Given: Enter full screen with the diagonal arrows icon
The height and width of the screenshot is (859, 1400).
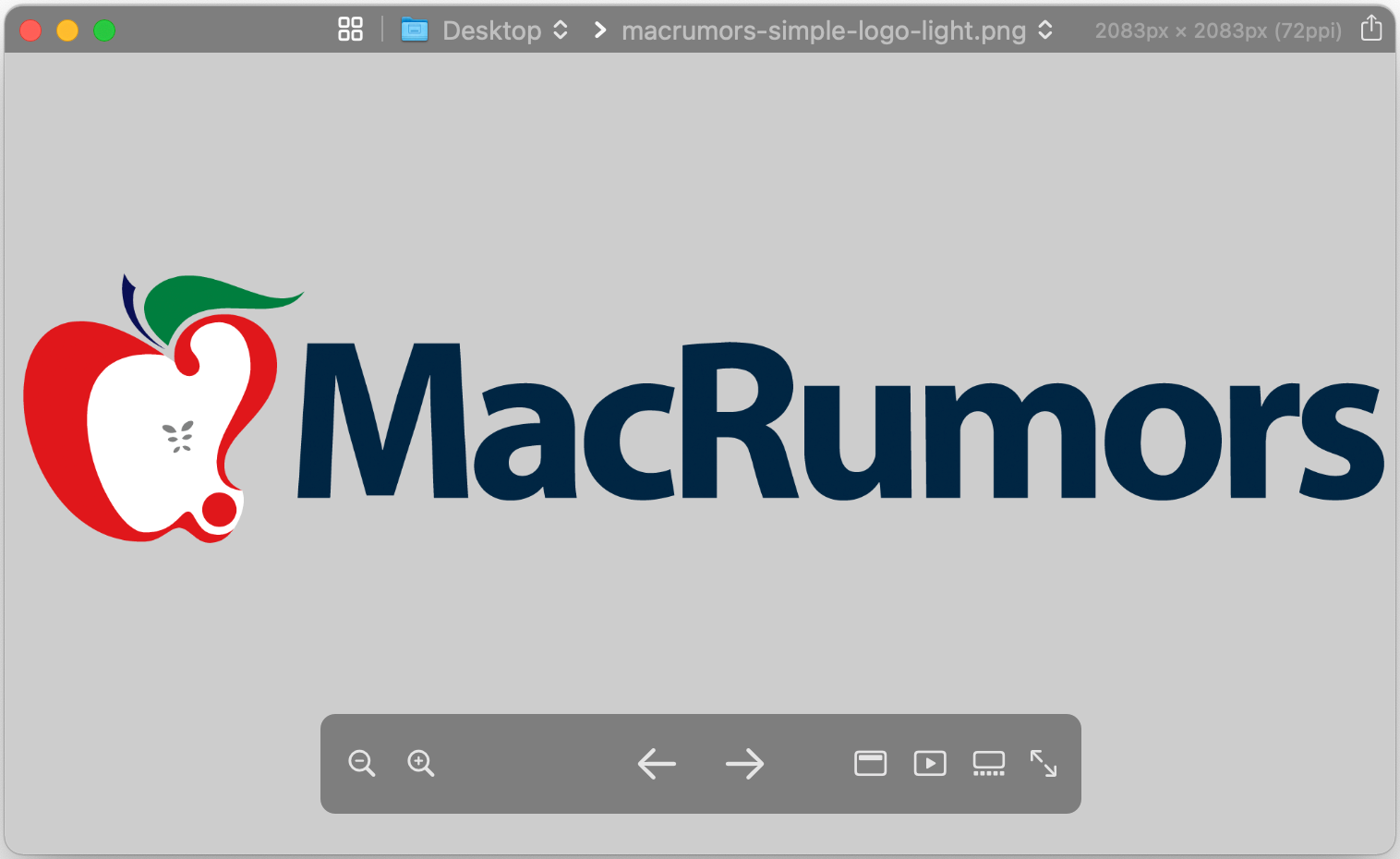Looking at the screenshot, I should click(1044, 763).
